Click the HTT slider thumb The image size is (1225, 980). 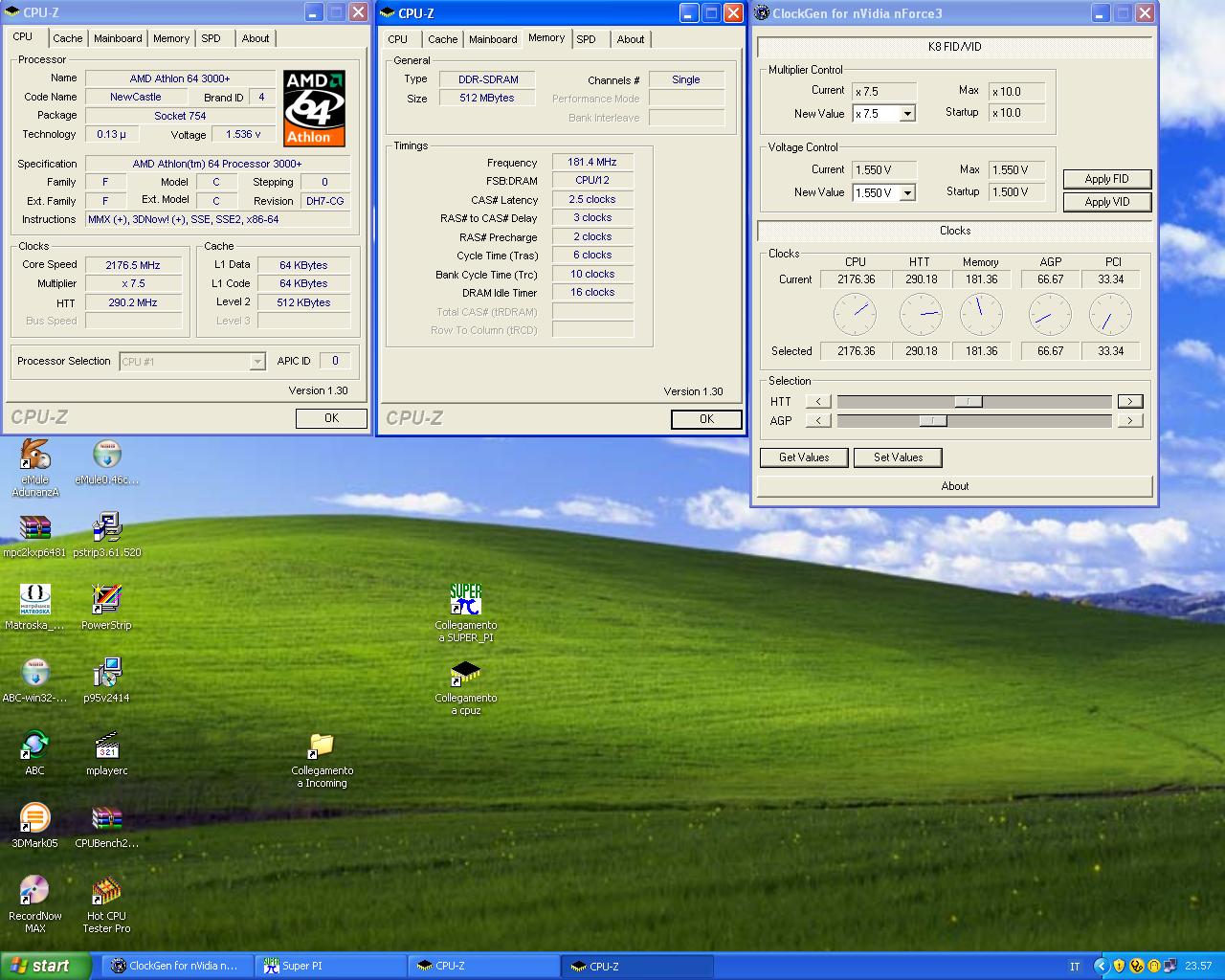coord(969,401)
